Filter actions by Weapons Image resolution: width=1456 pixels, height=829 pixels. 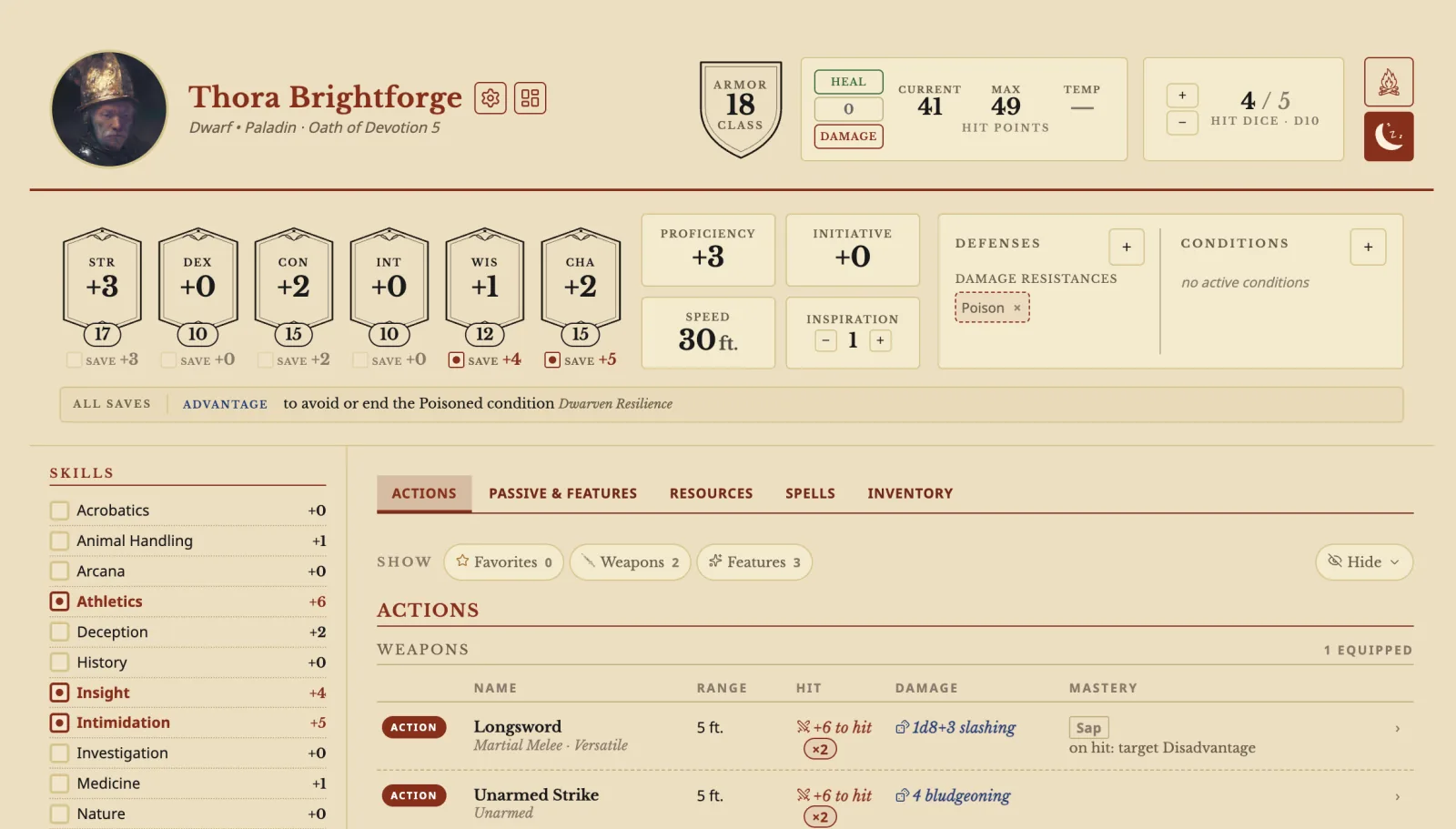coord(631,562)
